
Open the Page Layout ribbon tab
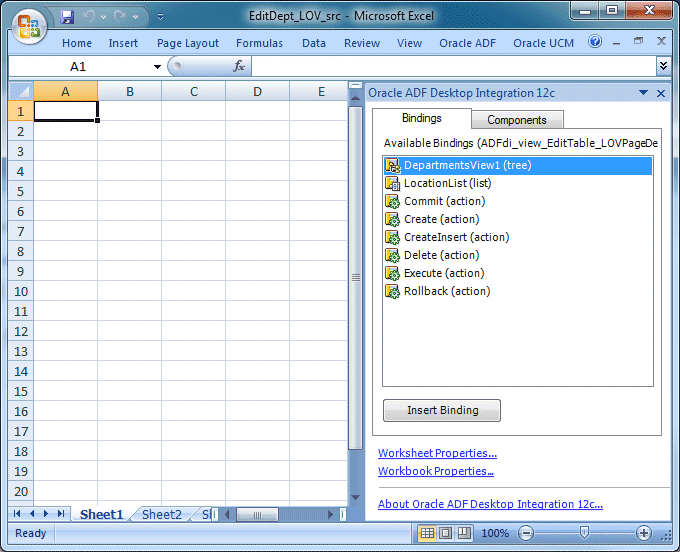188,43
